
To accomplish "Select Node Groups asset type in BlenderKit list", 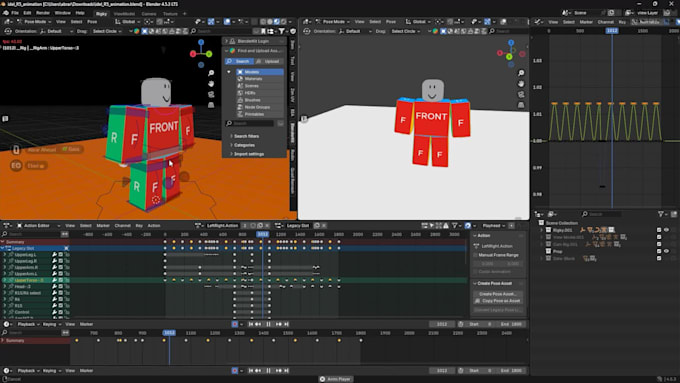I will pyautogui.click(x=260, y=107).
